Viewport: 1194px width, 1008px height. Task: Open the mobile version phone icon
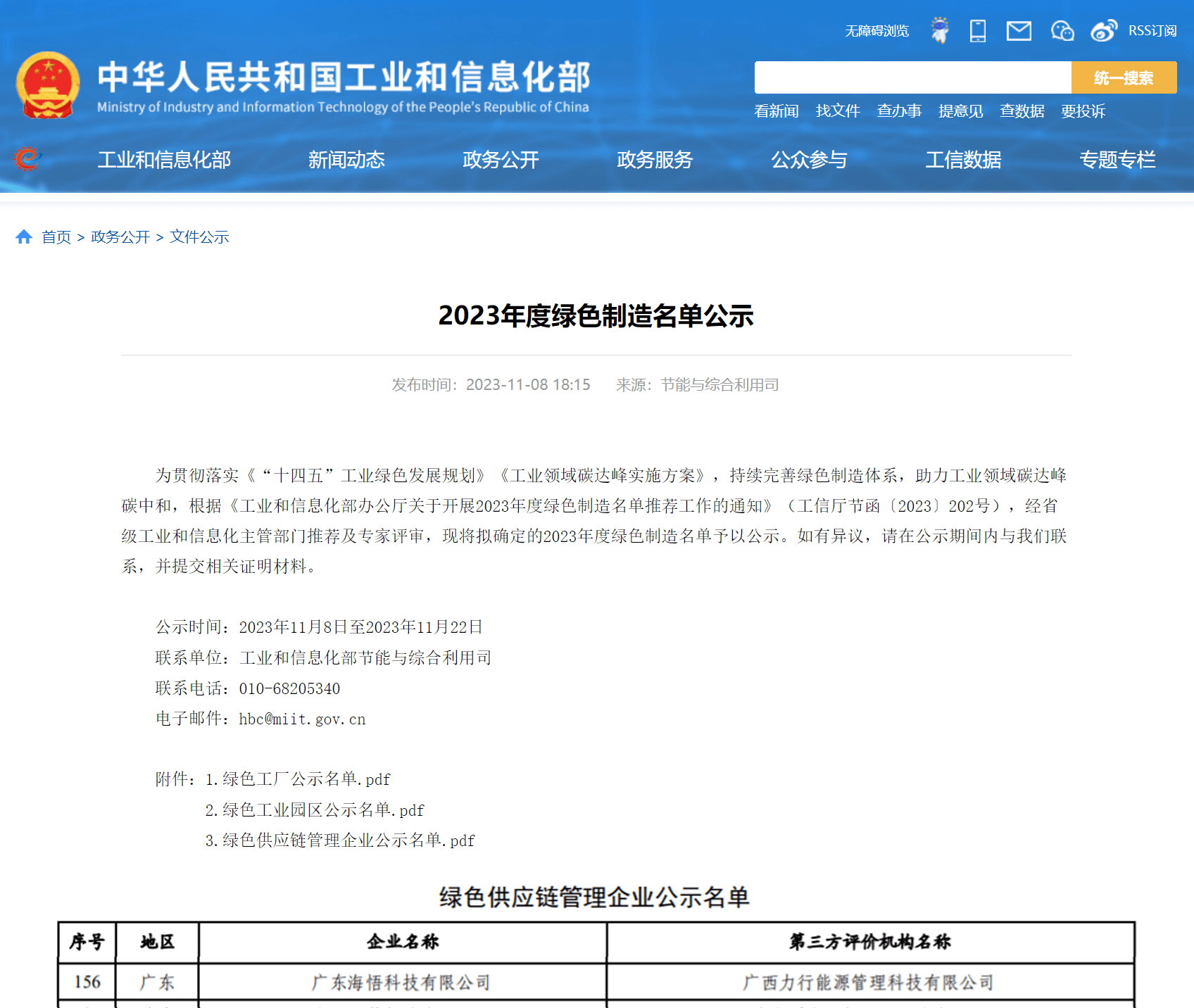[x=978, y=31]
